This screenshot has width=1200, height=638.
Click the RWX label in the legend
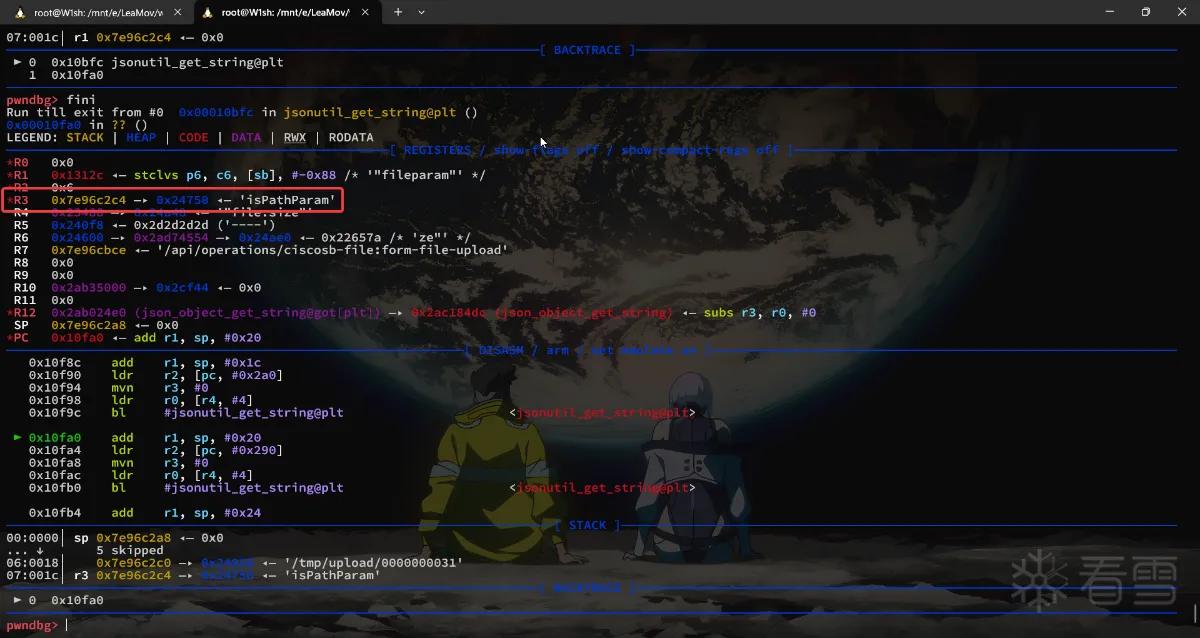(x=294, y=138)
